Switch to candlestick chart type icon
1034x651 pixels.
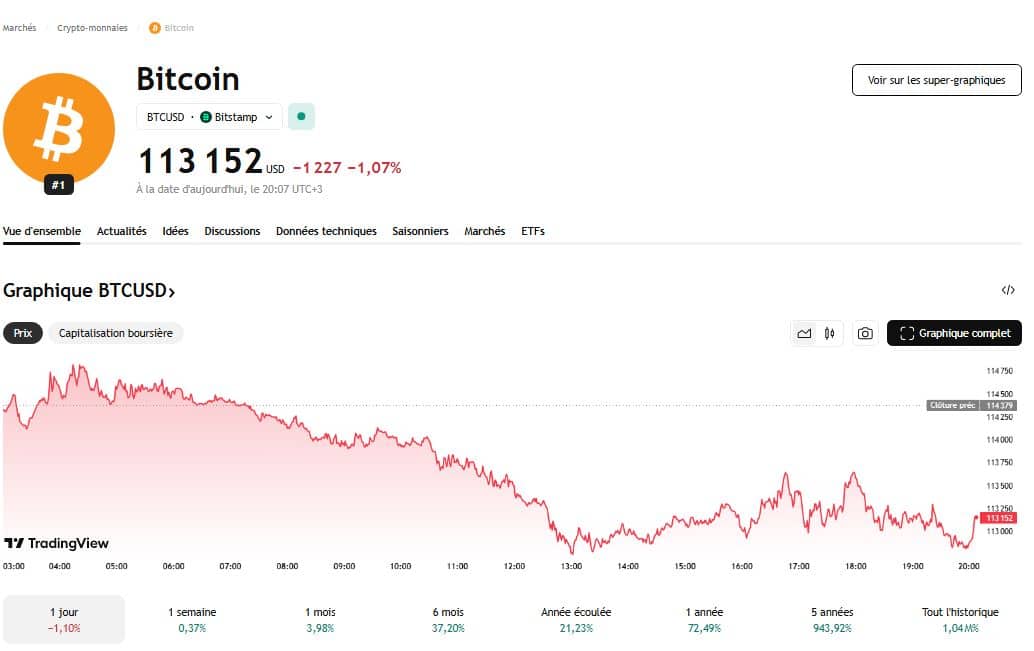(829, 333)
